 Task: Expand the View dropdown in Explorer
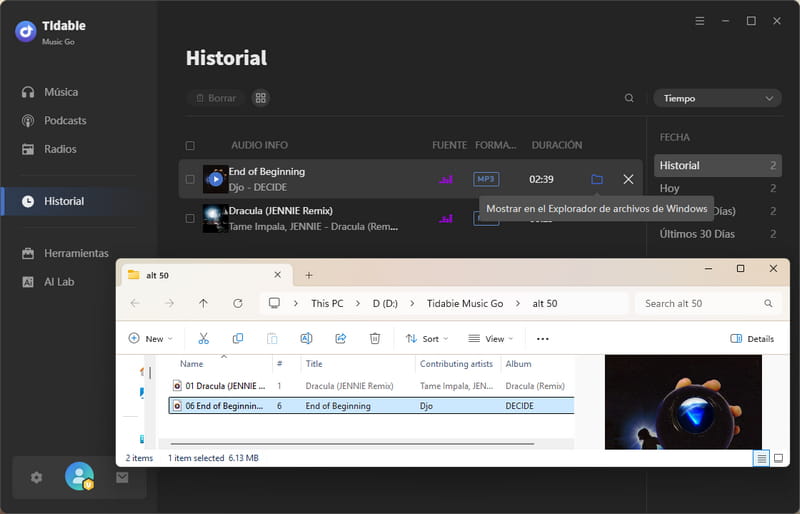point(492,339)
